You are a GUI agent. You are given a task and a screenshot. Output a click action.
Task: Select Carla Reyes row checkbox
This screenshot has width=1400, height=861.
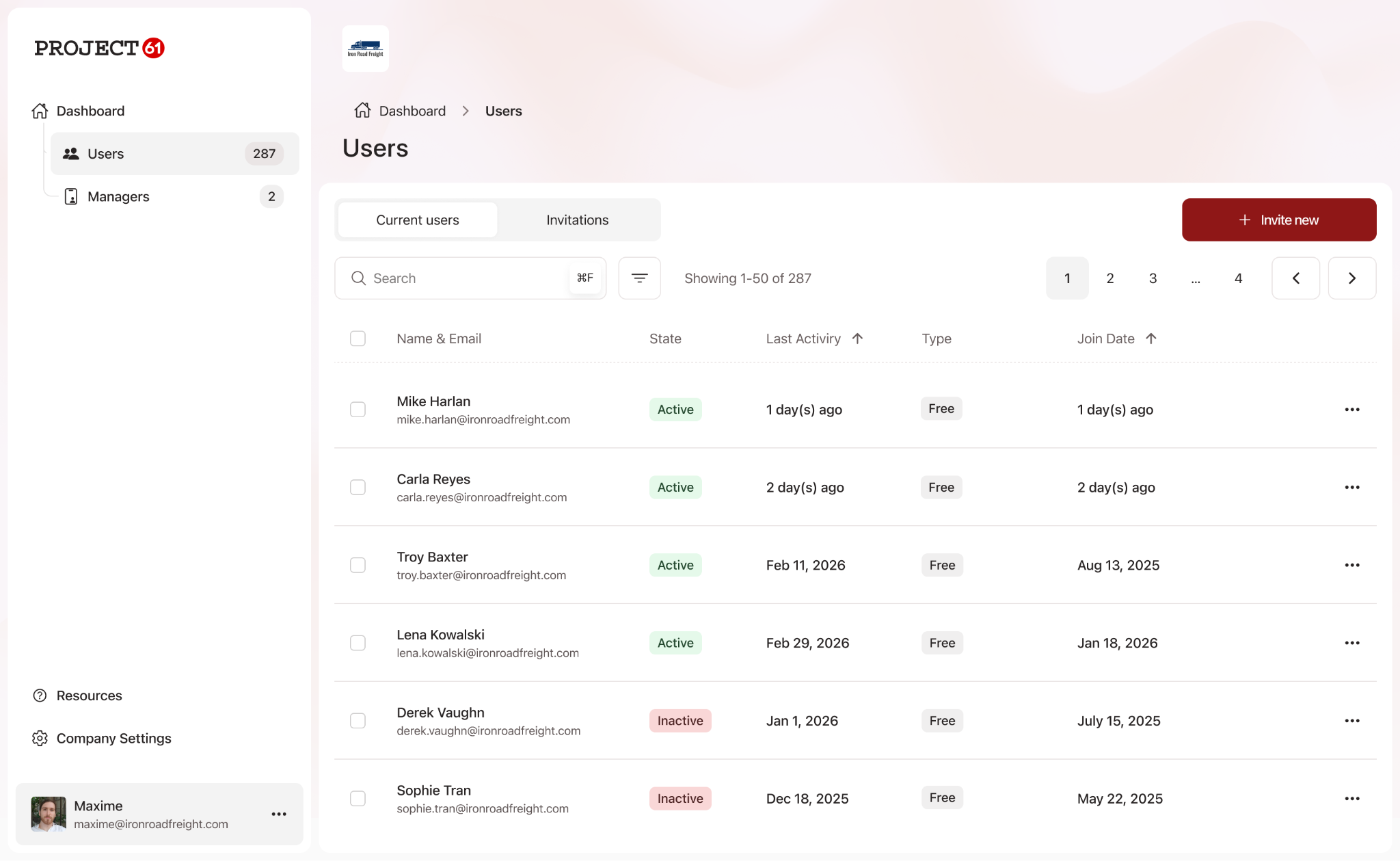(358, 488)
